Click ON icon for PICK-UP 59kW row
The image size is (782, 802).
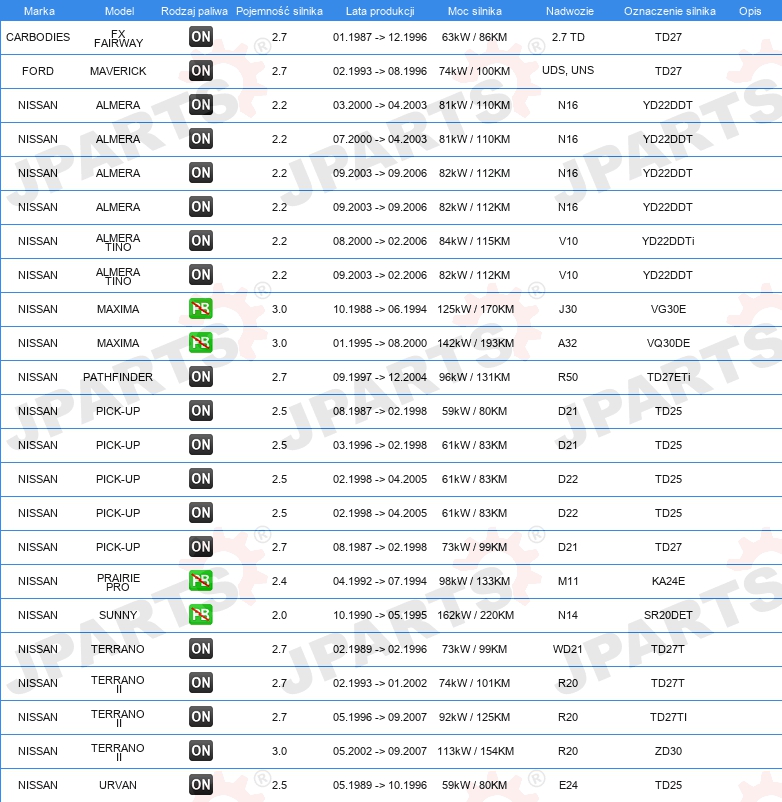point(200,411)
